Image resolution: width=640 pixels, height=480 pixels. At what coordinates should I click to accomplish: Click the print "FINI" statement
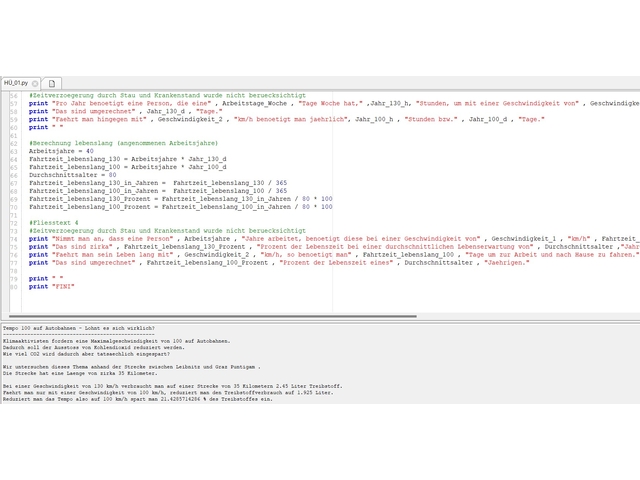(52, 287)
